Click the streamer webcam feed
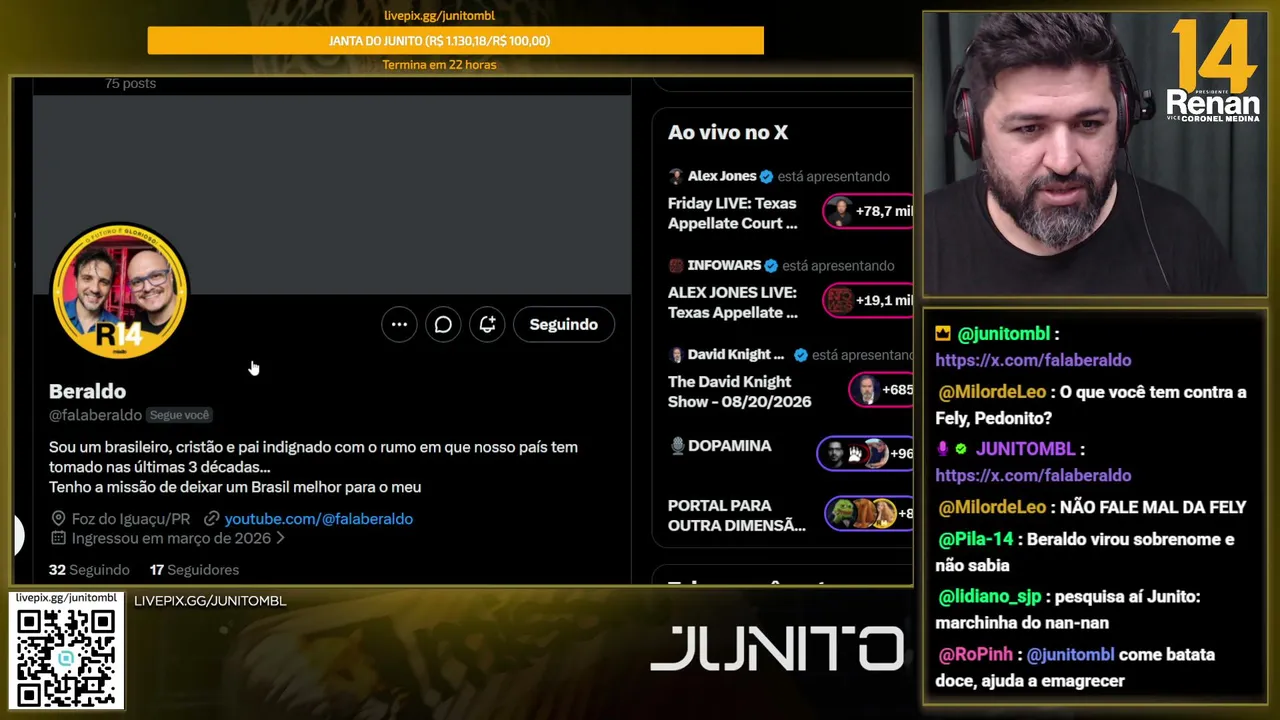The image size is (1280, 720). 1095,154
